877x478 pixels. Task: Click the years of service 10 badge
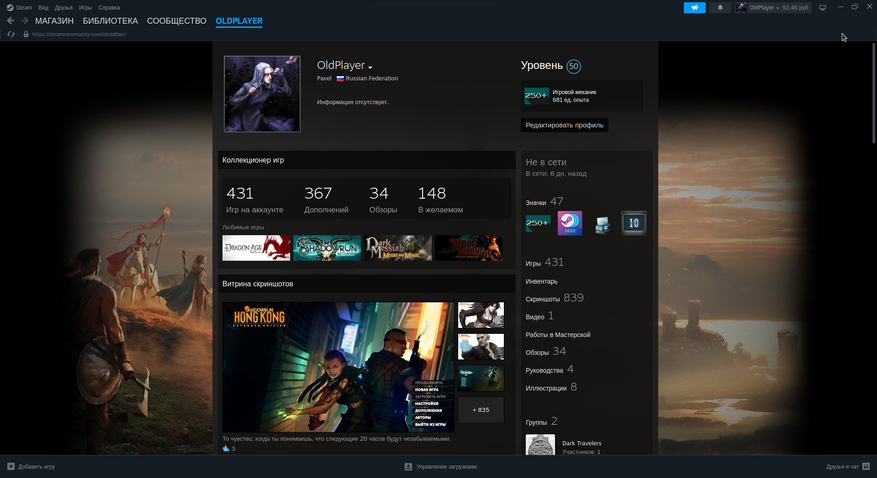tap(634, 223)
